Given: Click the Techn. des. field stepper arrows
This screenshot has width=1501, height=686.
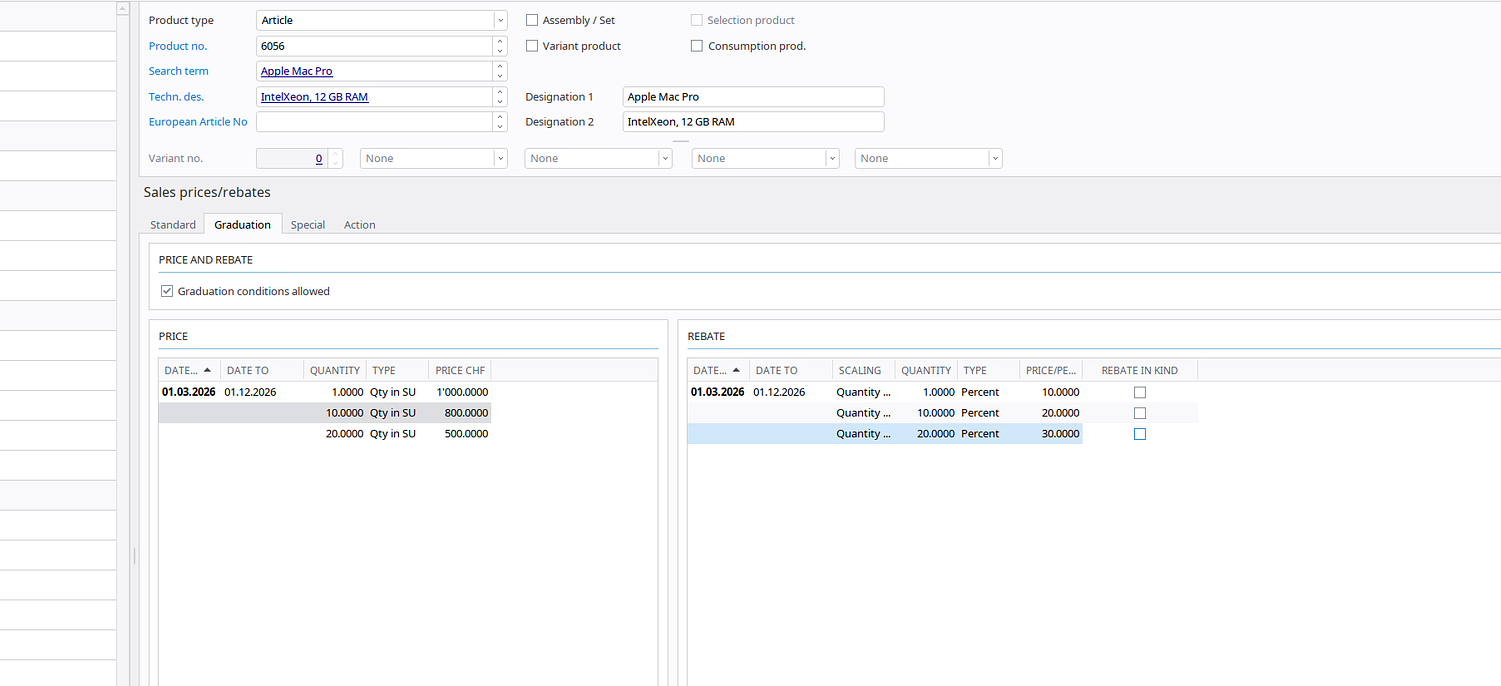Looking at the screenshot, I should (500, 97).
